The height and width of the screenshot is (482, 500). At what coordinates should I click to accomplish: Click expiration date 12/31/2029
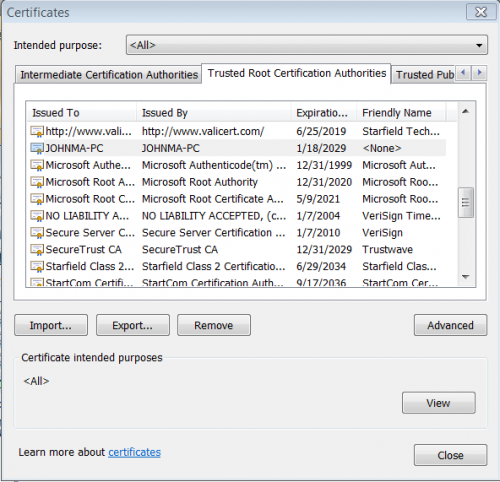coord(324,250)
